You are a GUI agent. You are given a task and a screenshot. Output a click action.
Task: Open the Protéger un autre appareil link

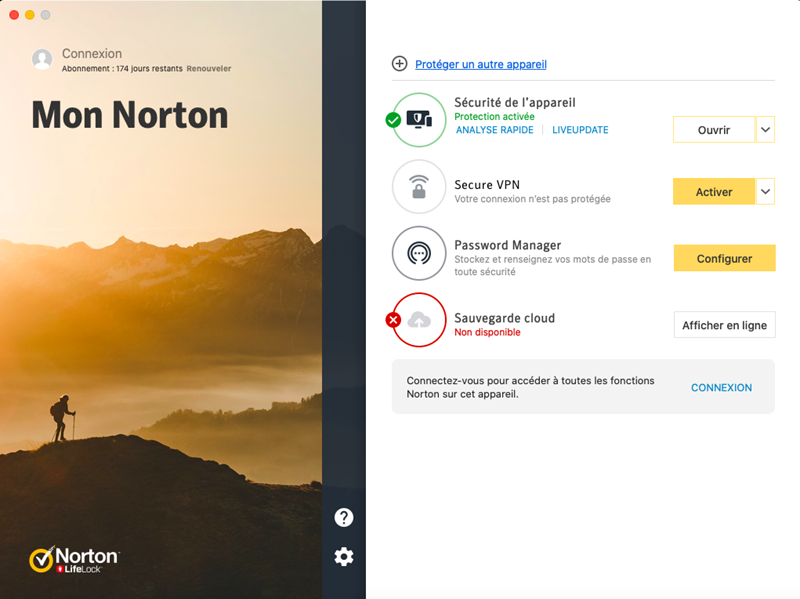pyautogui.click(x=481, y=64)
